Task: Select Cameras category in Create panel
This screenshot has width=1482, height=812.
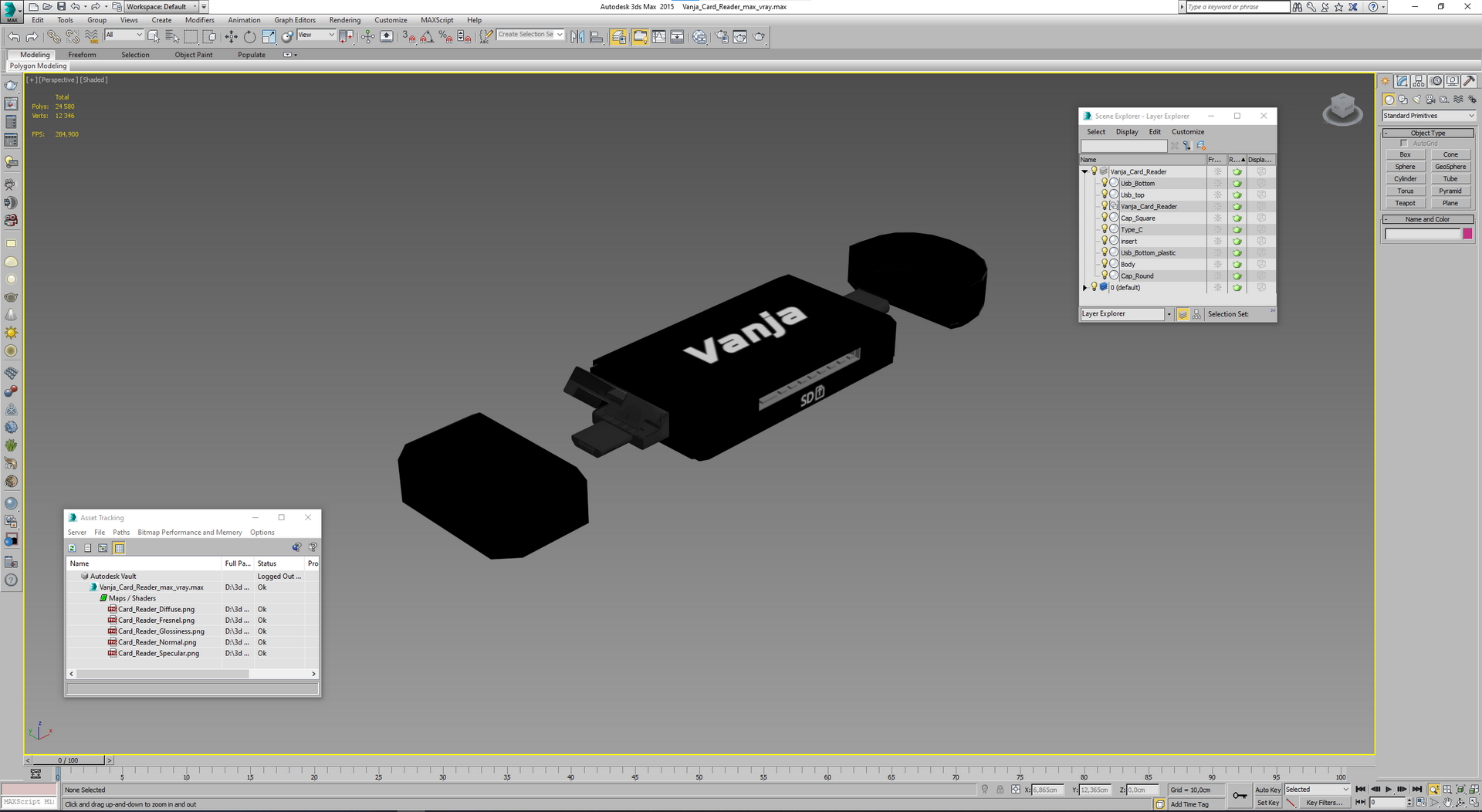Action: point(1430,100)
